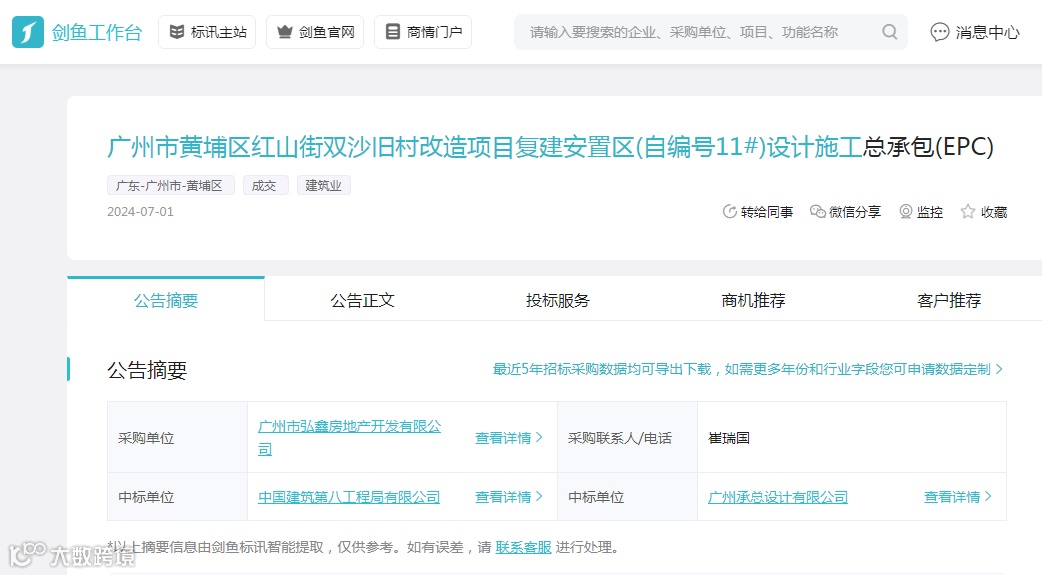The image size is (1042, 575).
Task: Click the 联系客服 customer service link
Action: tap(523, 547)
